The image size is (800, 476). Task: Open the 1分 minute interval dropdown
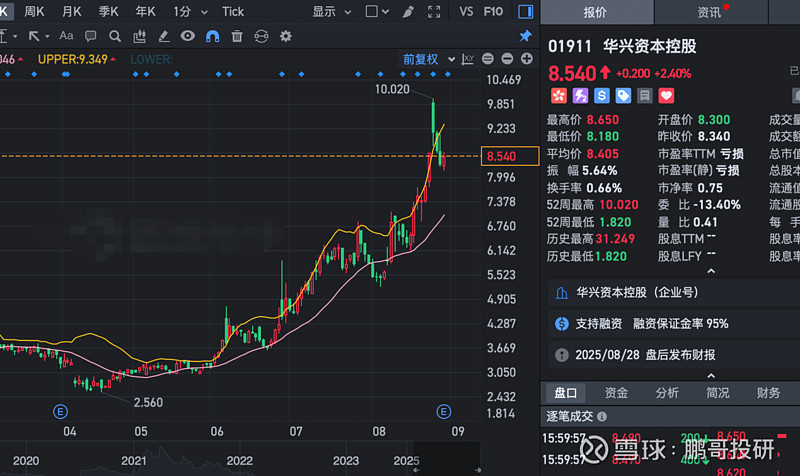(190, 11)
